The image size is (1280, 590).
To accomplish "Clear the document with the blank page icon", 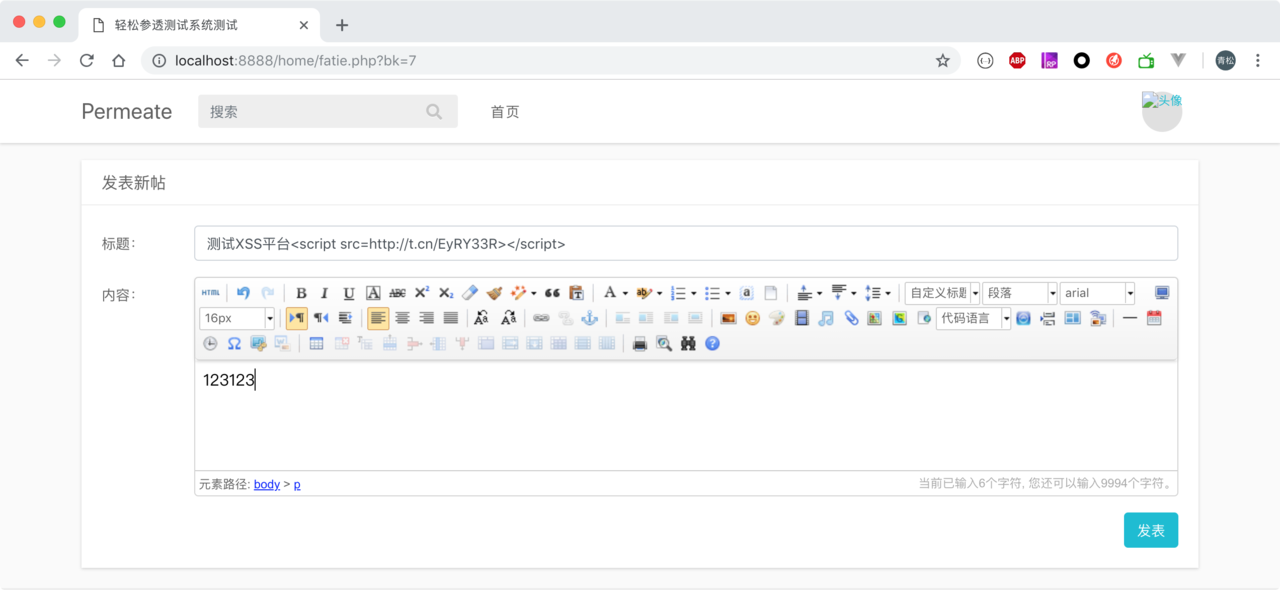I will 771,293.
